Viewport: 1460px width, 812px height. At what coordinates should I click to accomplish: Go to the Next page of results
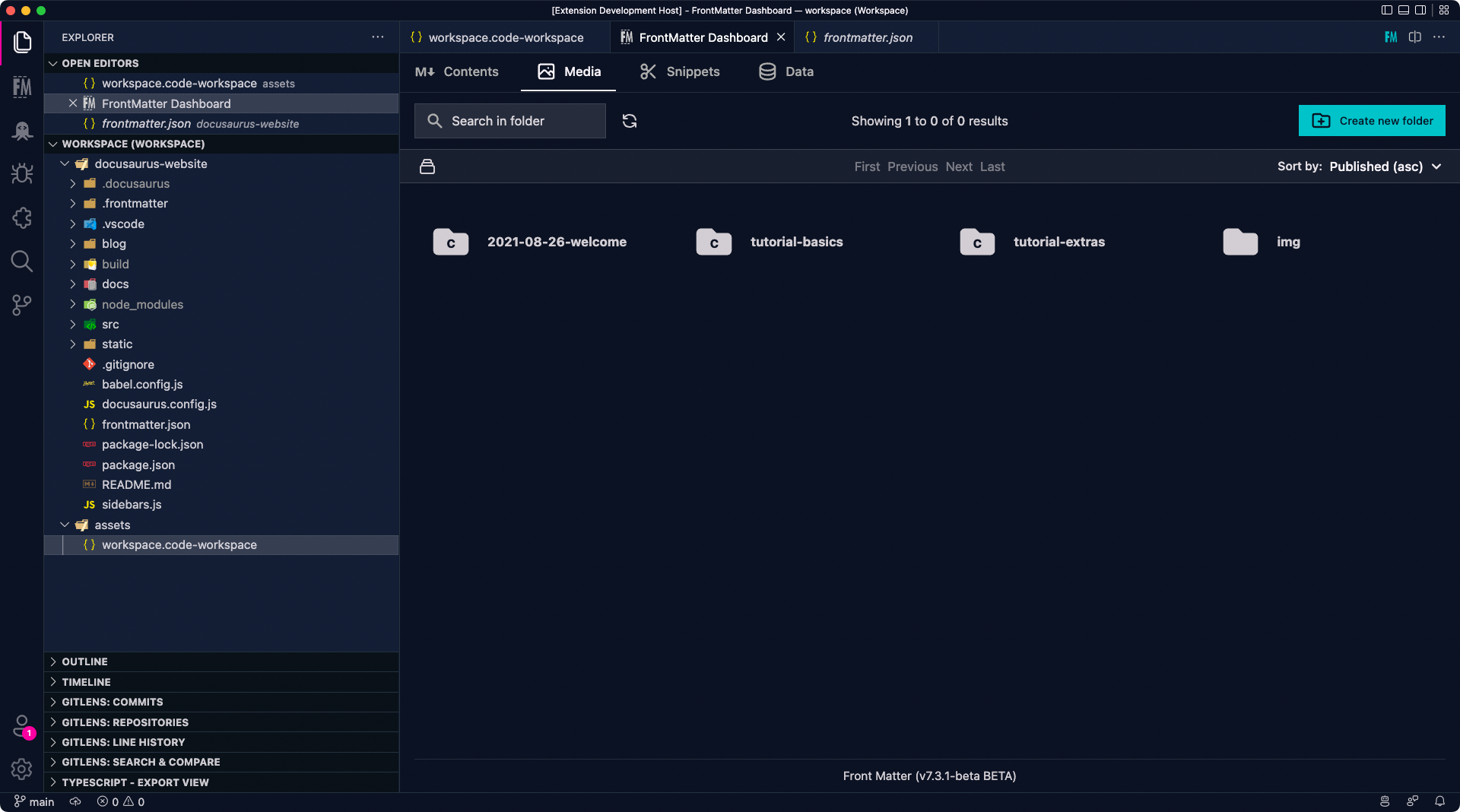pyautogui.click(x=959, y=167)
